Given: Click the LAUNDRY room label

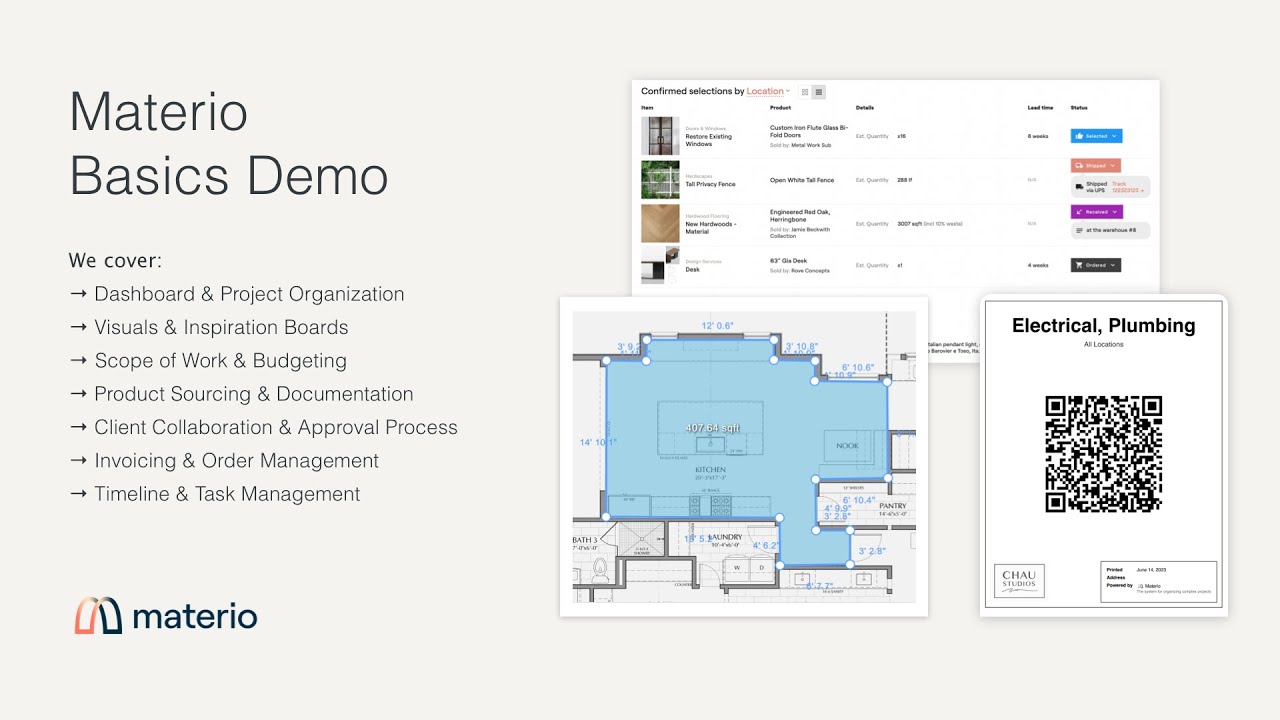Looking at the screenshot, I should [727, 537].
